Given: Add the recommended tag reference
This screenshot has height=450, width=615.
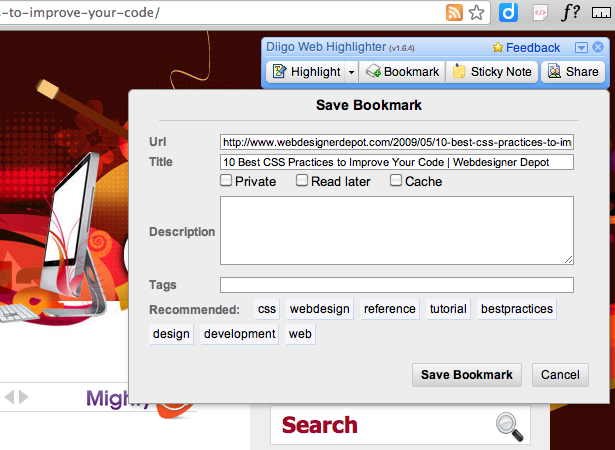Looking at the screenshot, I should pos(389,309).
